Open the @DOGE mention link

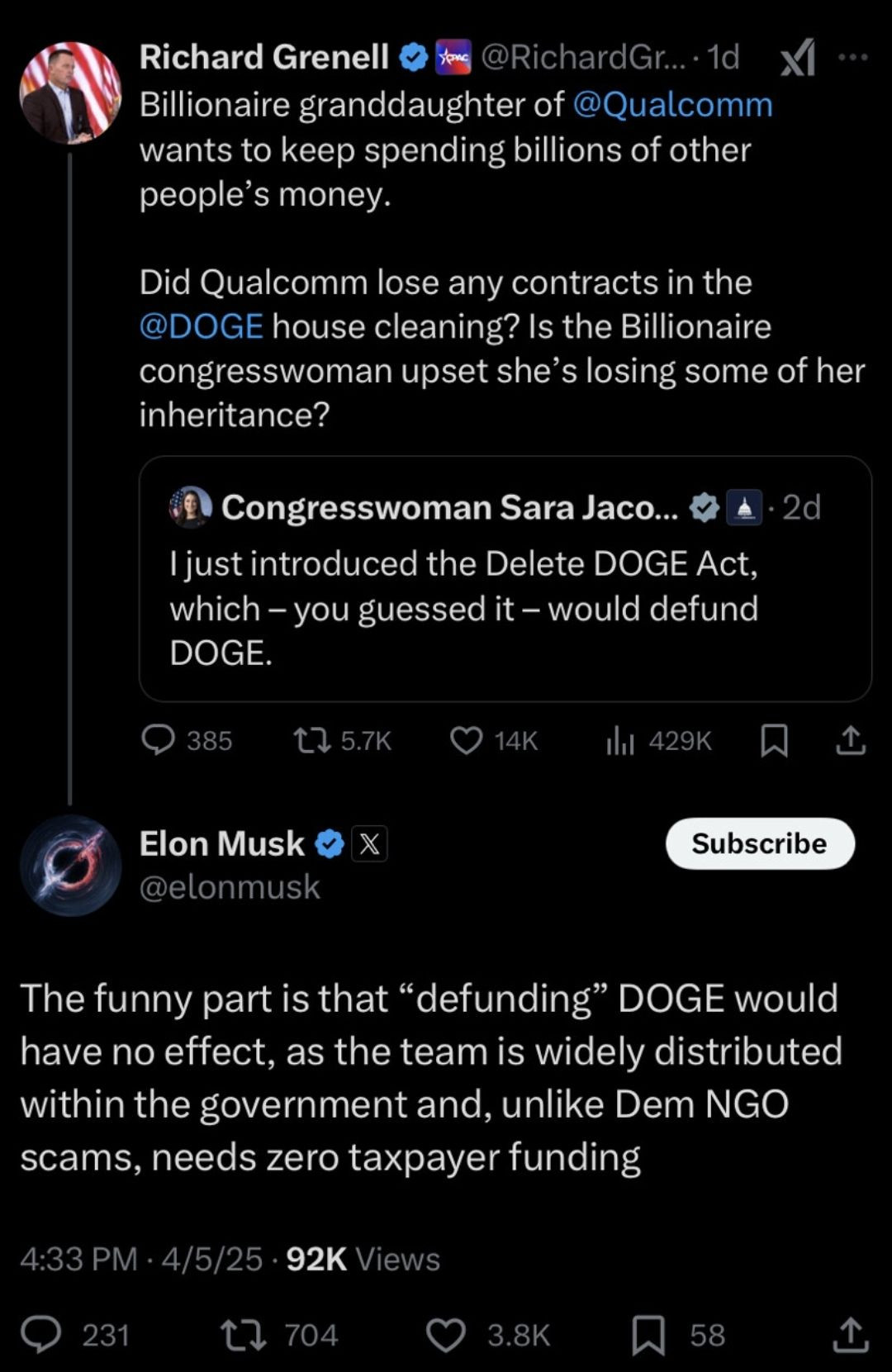coord(202,326)
